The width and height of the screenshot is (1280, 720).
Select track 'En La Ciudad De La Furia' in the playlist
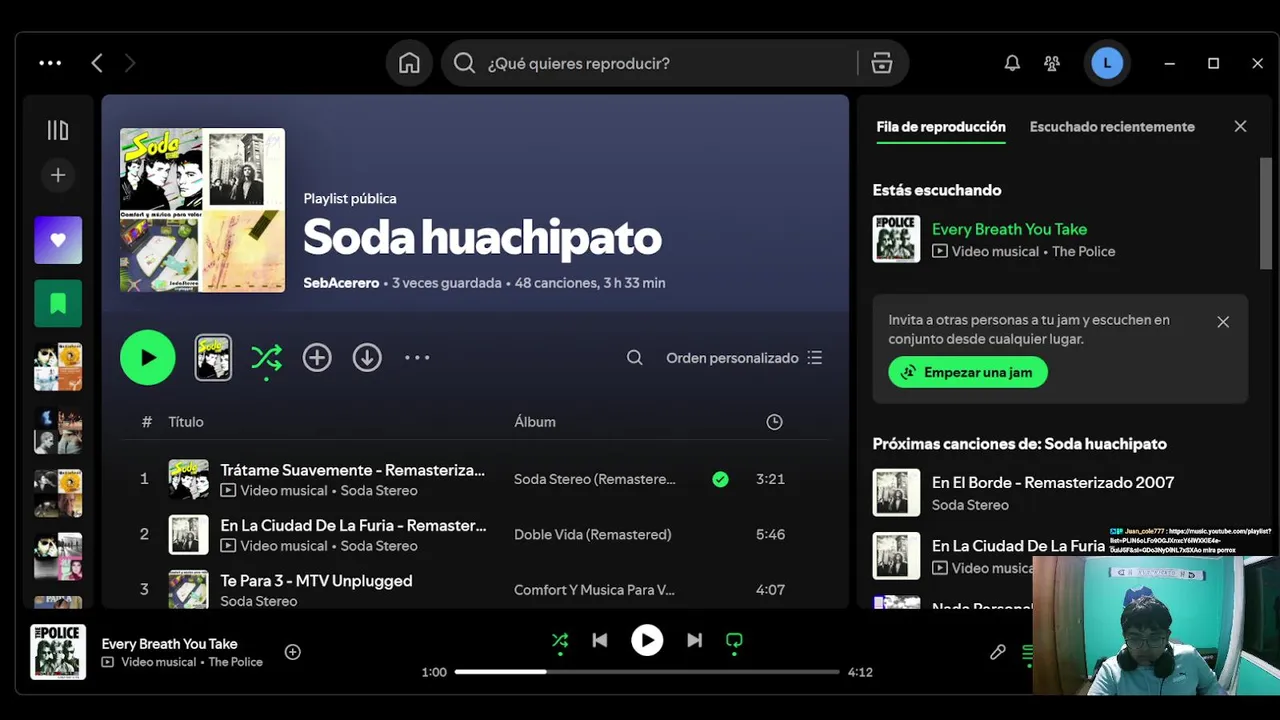(353, 525)
